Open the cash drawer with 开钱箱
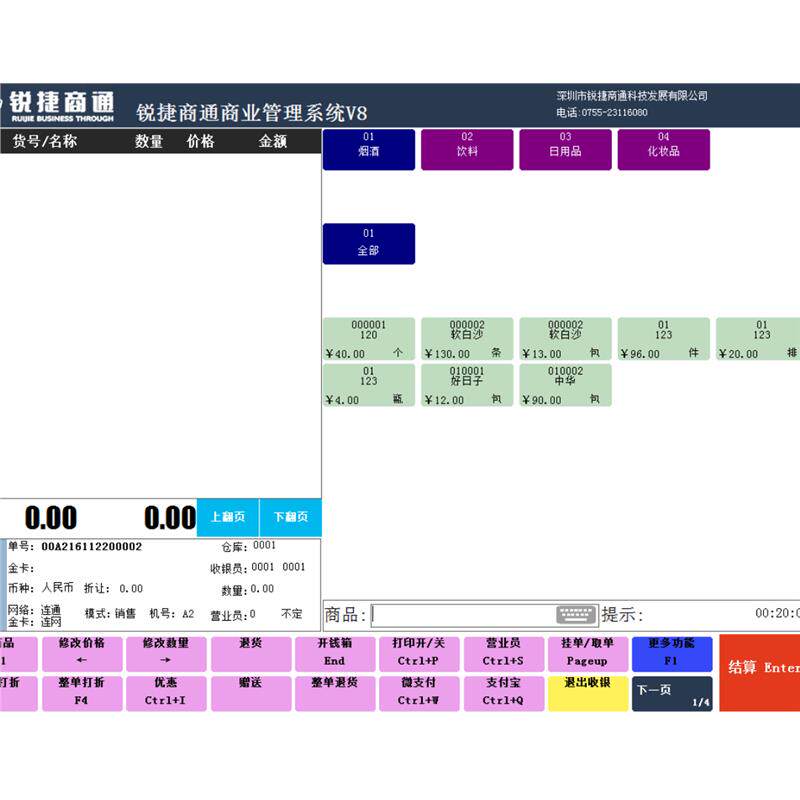Screen dimensions: 800x800 pos(335,653)
